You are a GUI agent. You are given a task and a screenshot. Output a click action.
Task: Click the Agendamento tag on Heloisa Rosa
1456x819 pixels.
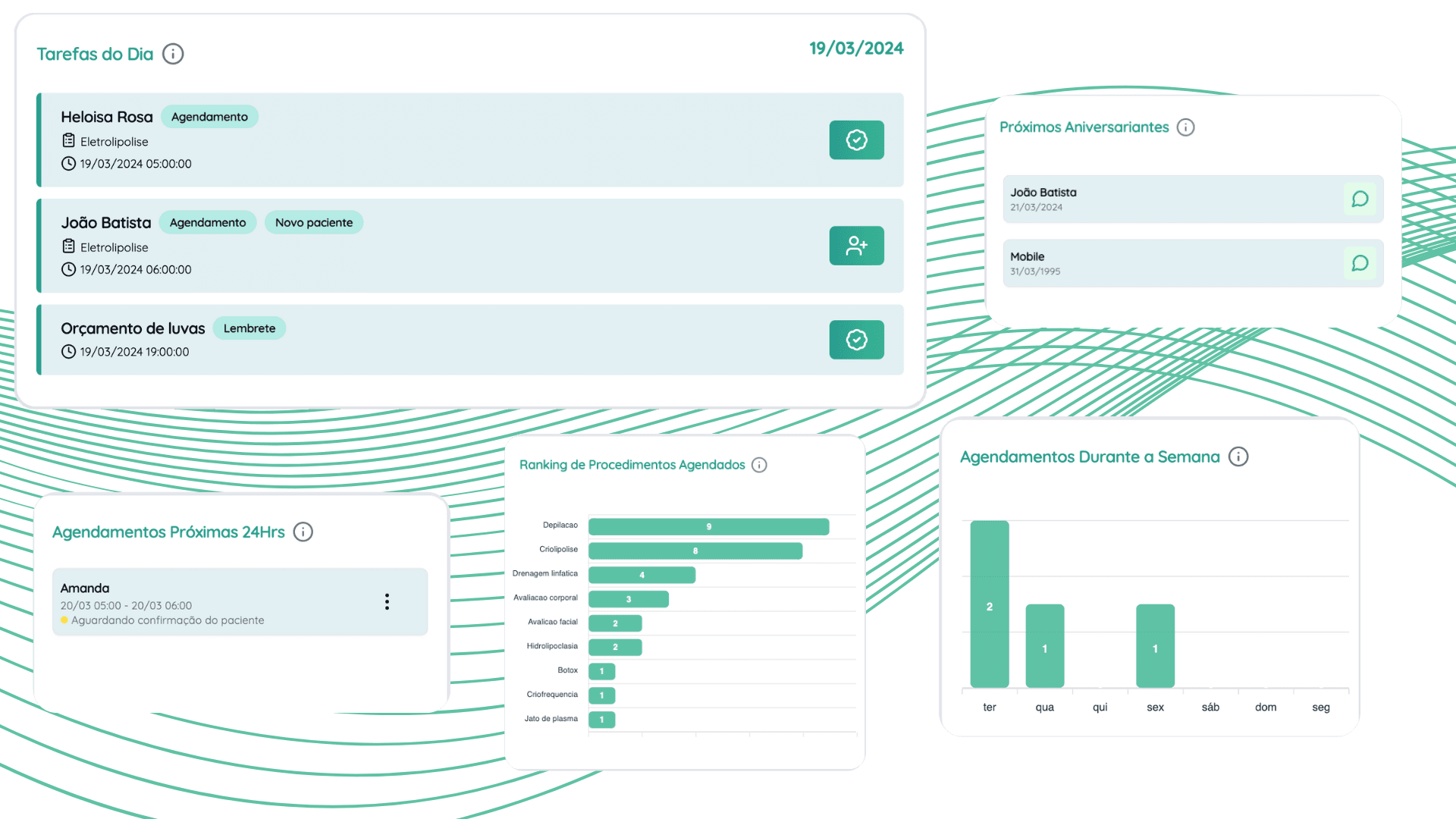click(x=209, y=117)
